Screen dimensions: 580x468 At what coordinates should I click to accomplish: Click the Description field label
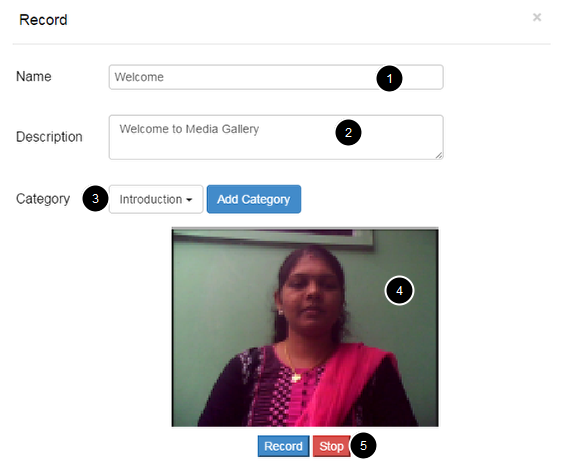click(49, 137)
